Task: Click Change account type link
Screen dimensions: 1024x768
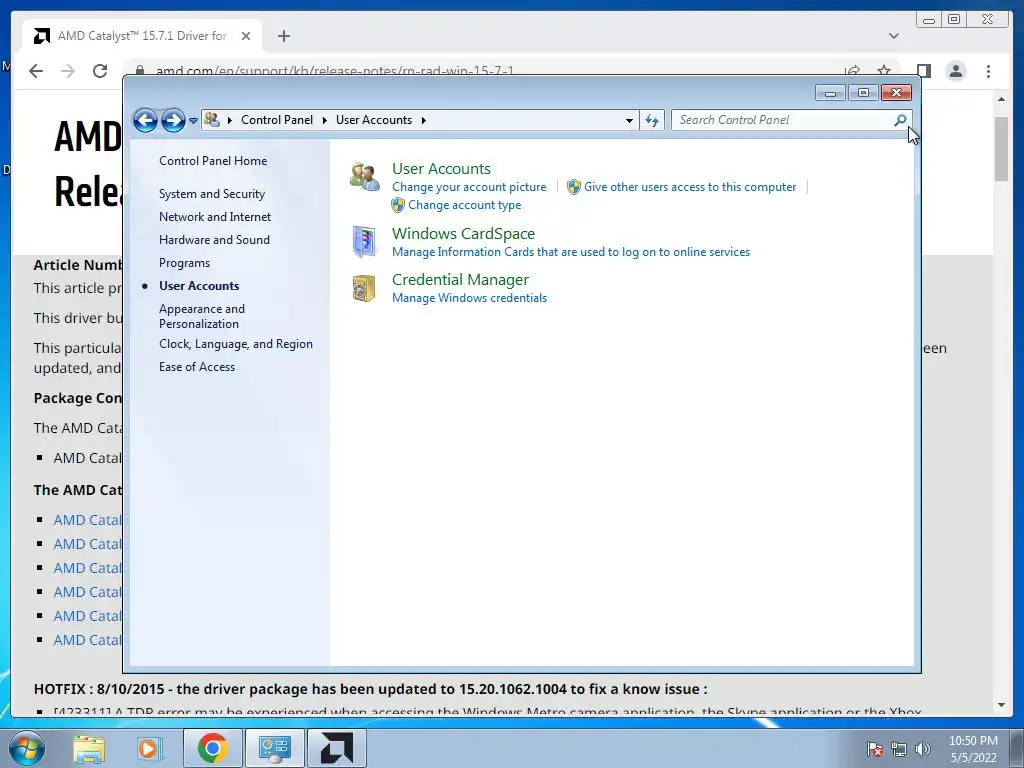Action: tap(464, 205)
